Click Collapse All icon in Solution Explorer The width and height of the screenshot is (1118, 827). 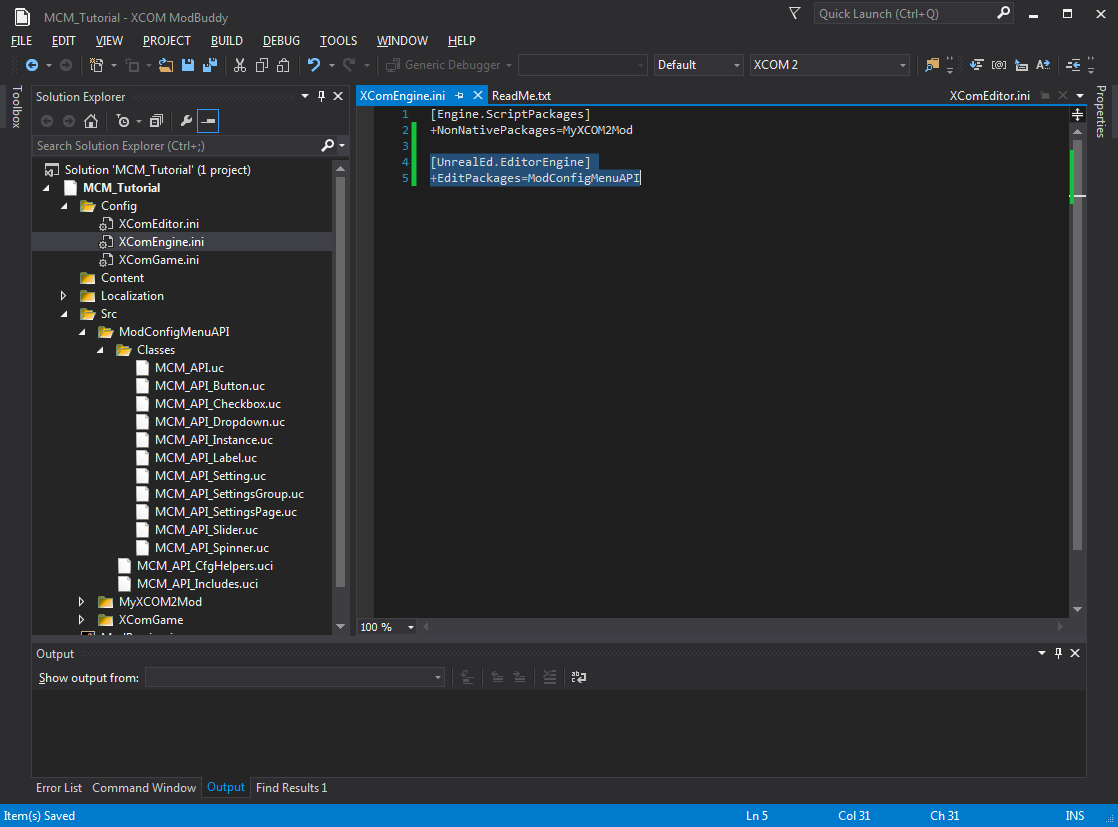click(x=156, y=121)
